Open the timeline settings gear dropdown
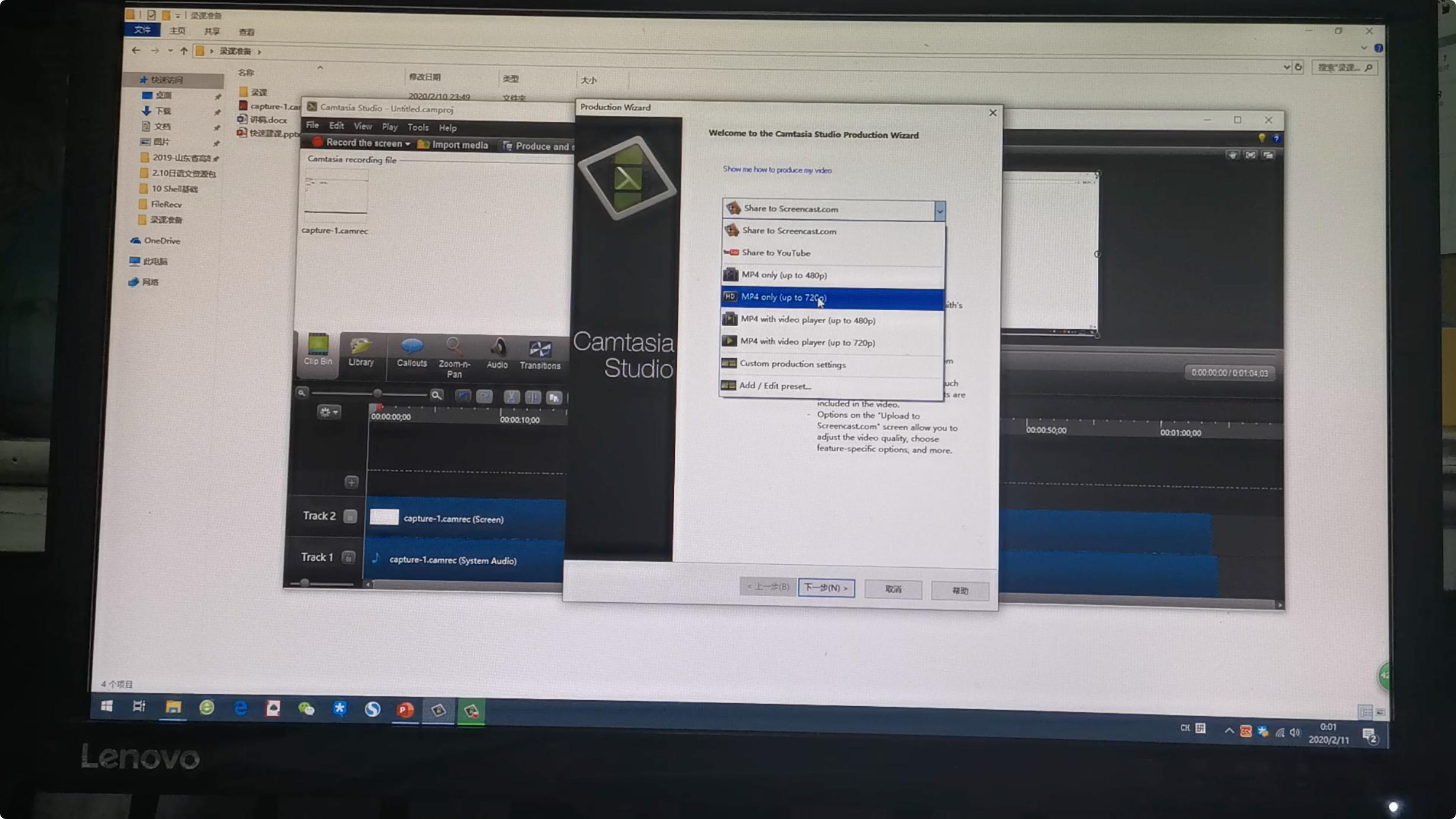1456x819 pixels. pyautogui.click(x=328, y=412)
